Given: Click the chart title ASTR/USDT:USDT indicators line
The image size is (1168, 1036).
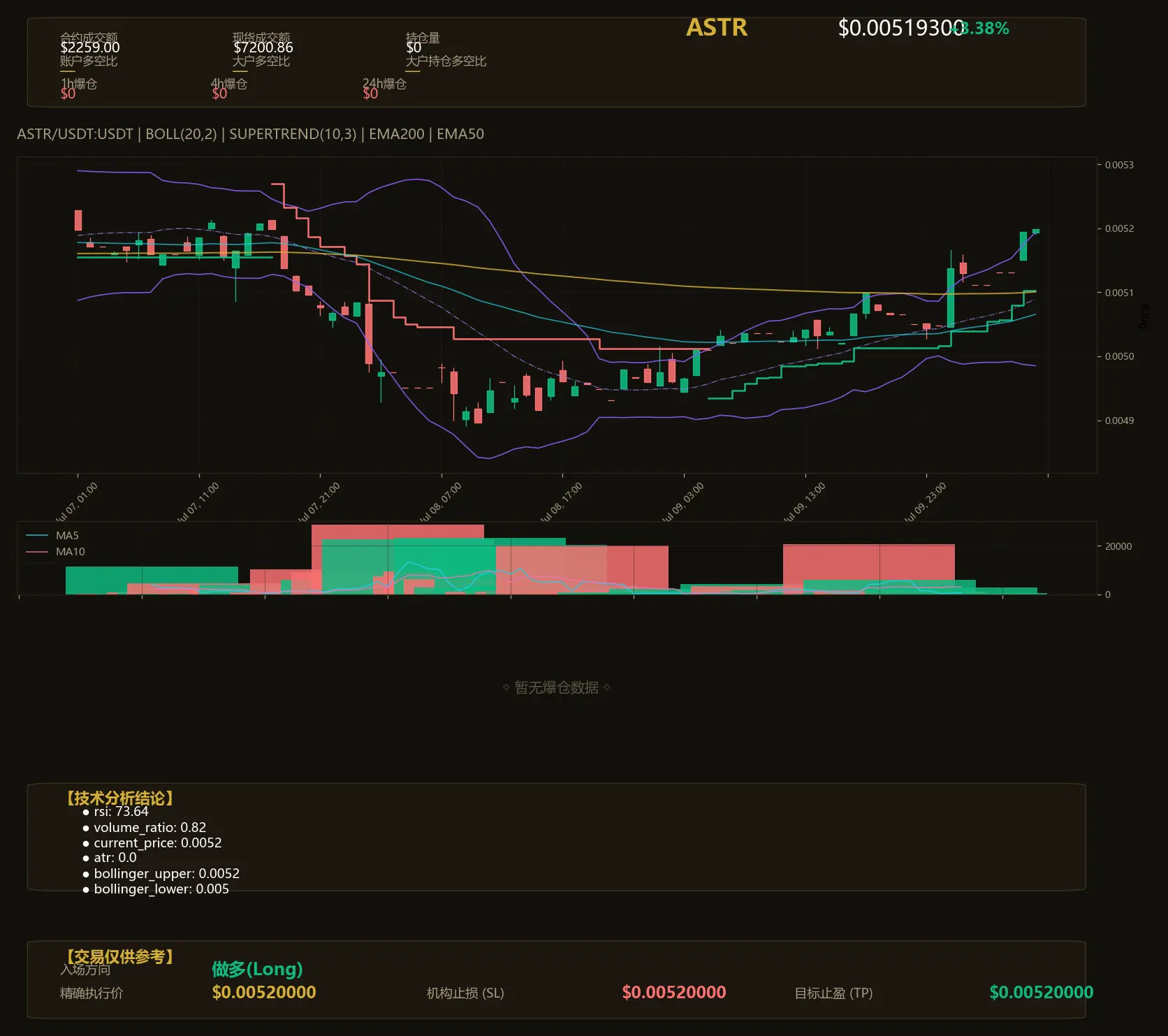Looking at the screenshot, I should tap(250, 134).
